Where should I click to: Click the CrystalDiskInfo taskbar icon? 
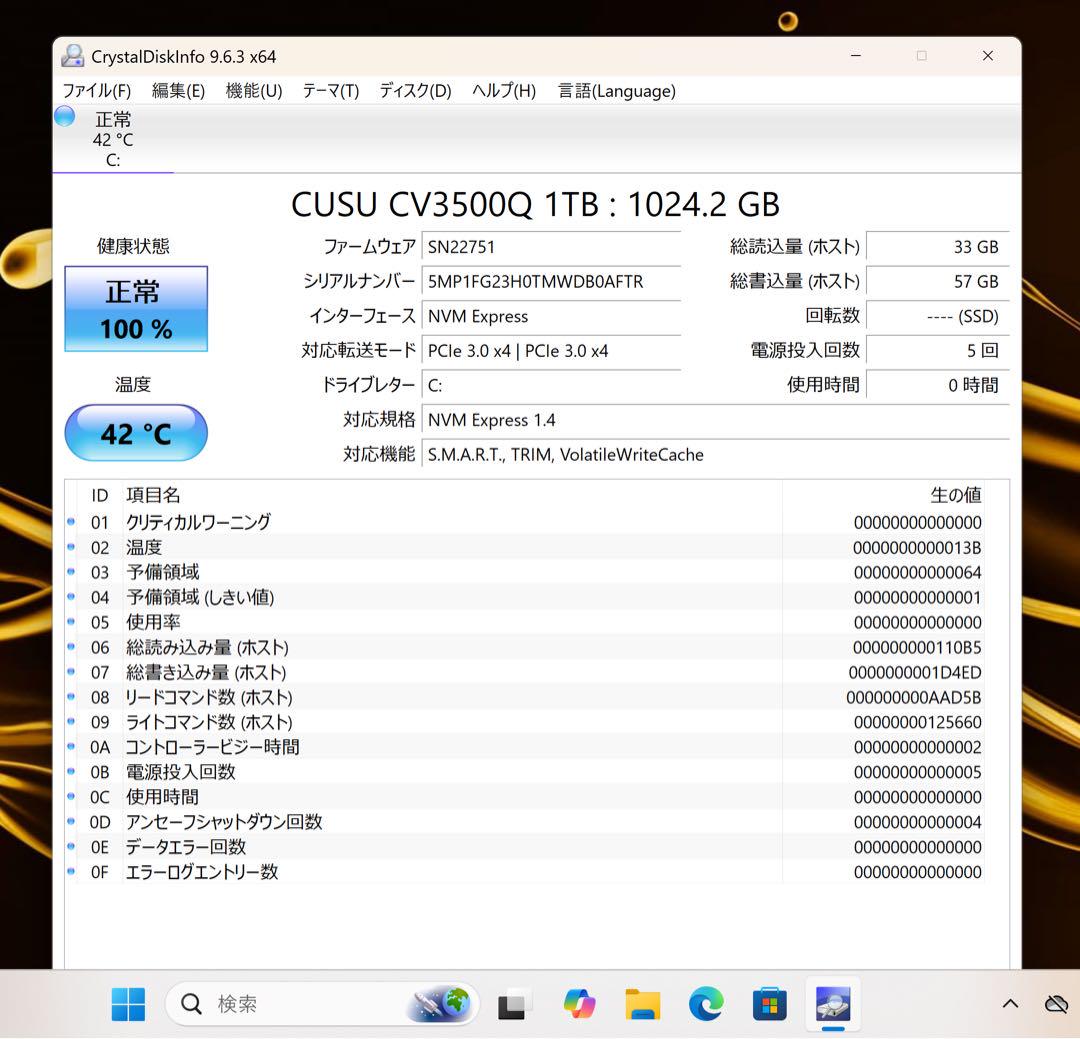[833, 1004]
